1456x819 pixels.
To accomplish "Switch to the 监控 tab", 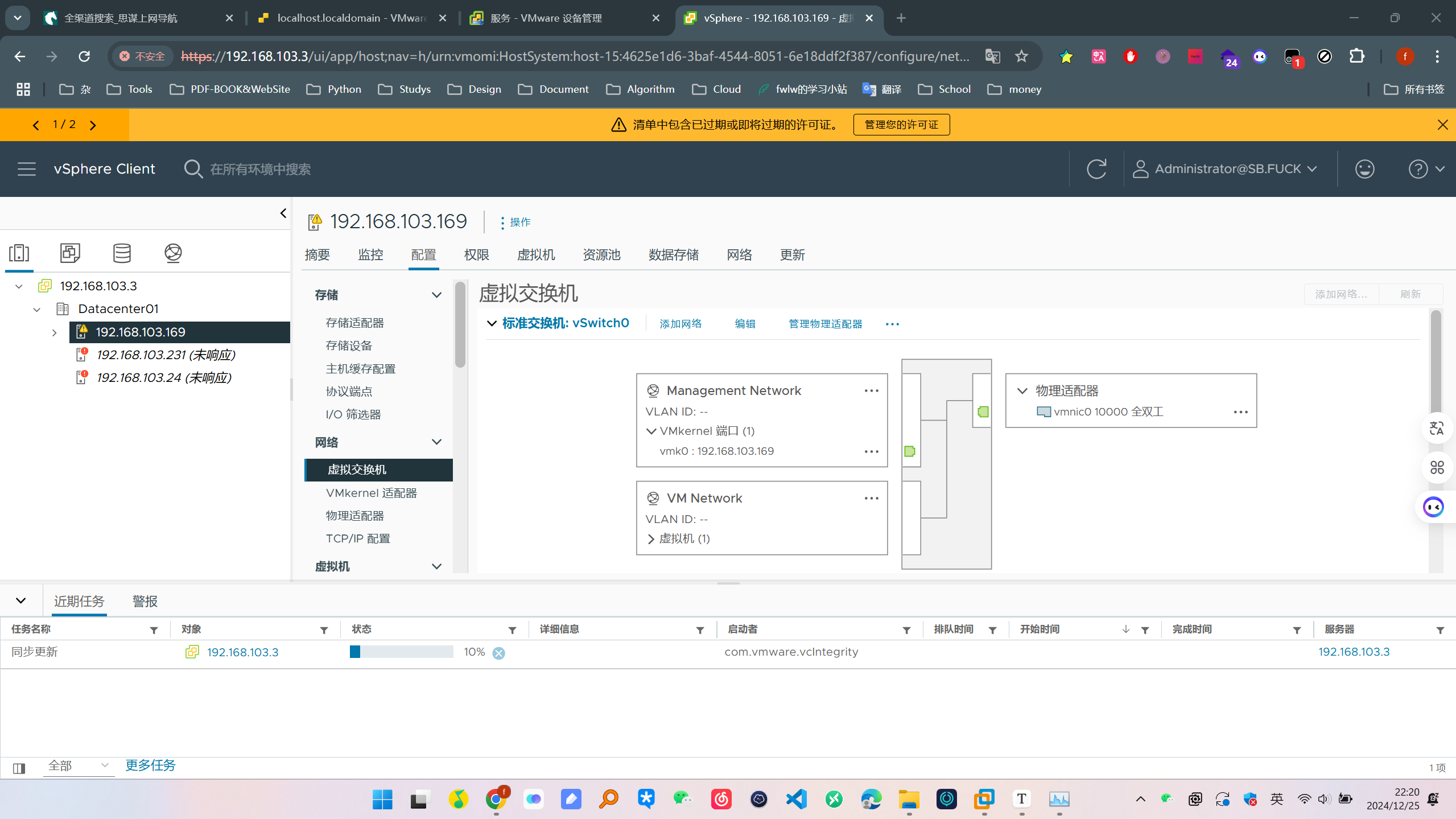I will click(x=370, y=255).
